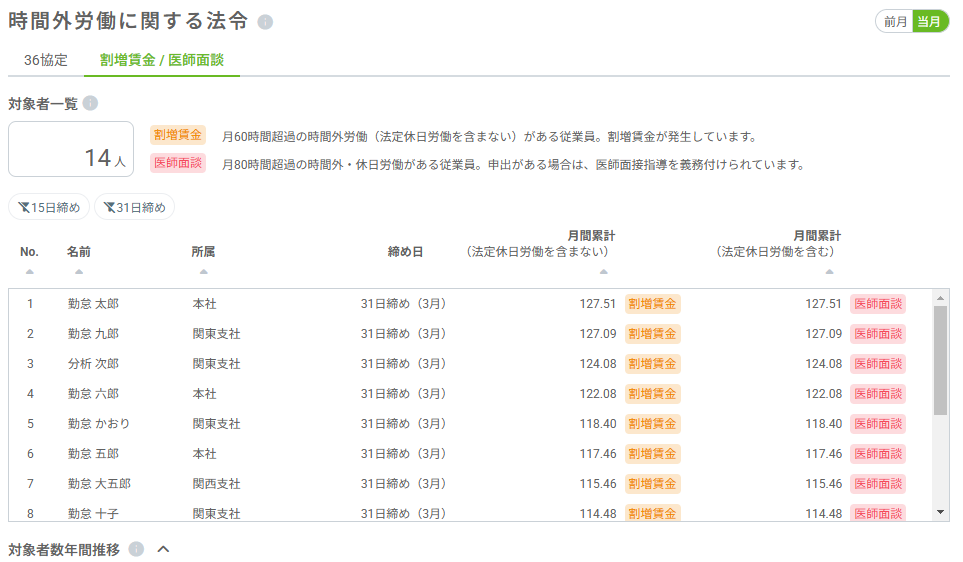This screenshot has width=963, height=562.
Task: Click the sort arrow under No. column
Action: point(29,271)
